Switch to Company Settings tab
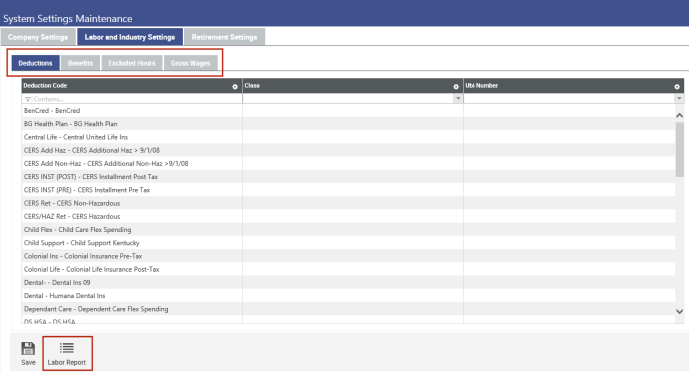The width and height of the screenshot is (689, 373). point(38,37)
